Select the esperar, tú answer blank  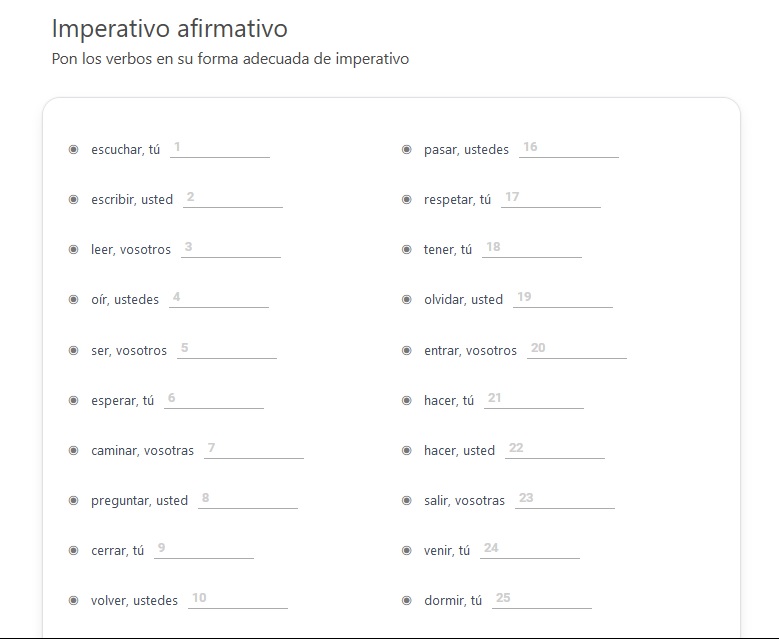pyautogui.click(x=214, y=399)
